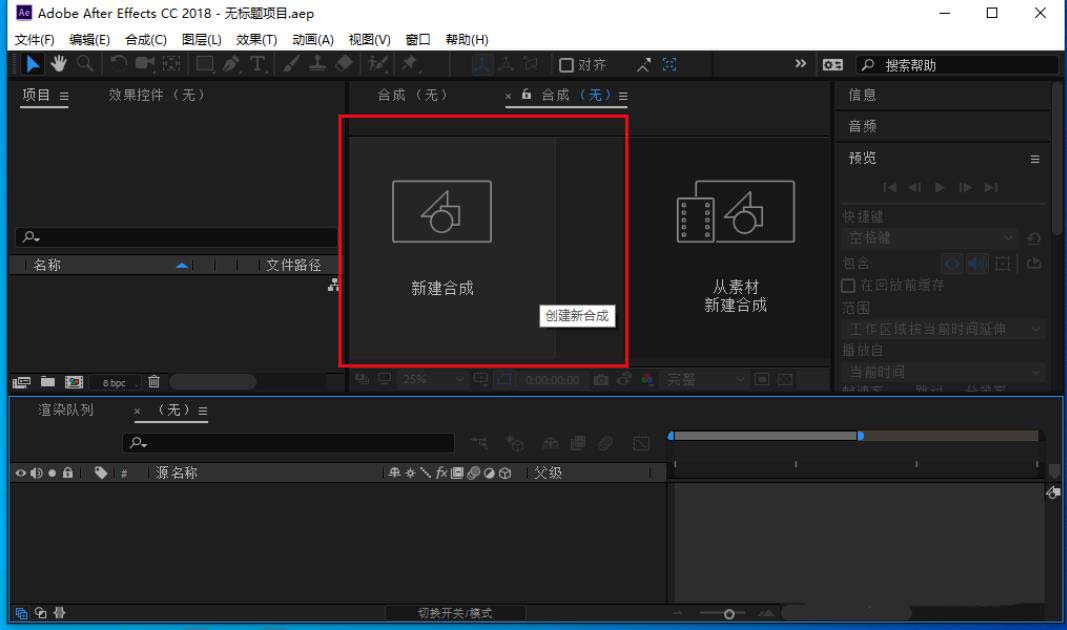Click the 搜索帮助 search field
Image resolution: width=1067 pixels, height=630 pixels.
tap(965, 65)
